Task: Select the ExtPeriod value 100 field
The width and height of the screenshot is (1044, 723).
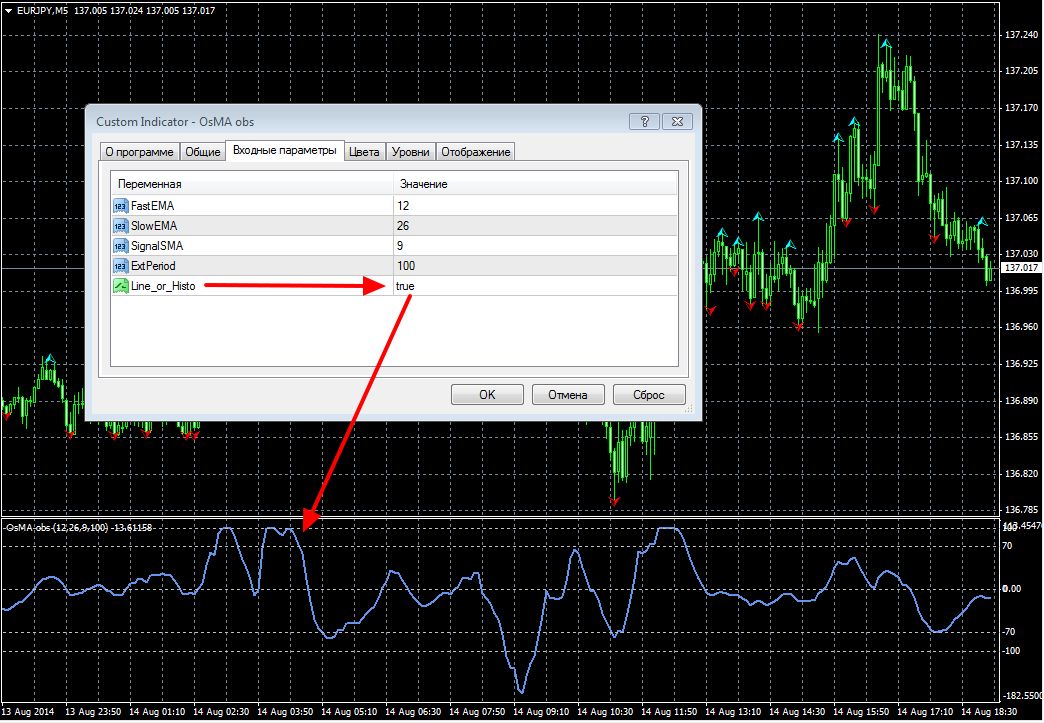Action: click(x=536, y=266)
